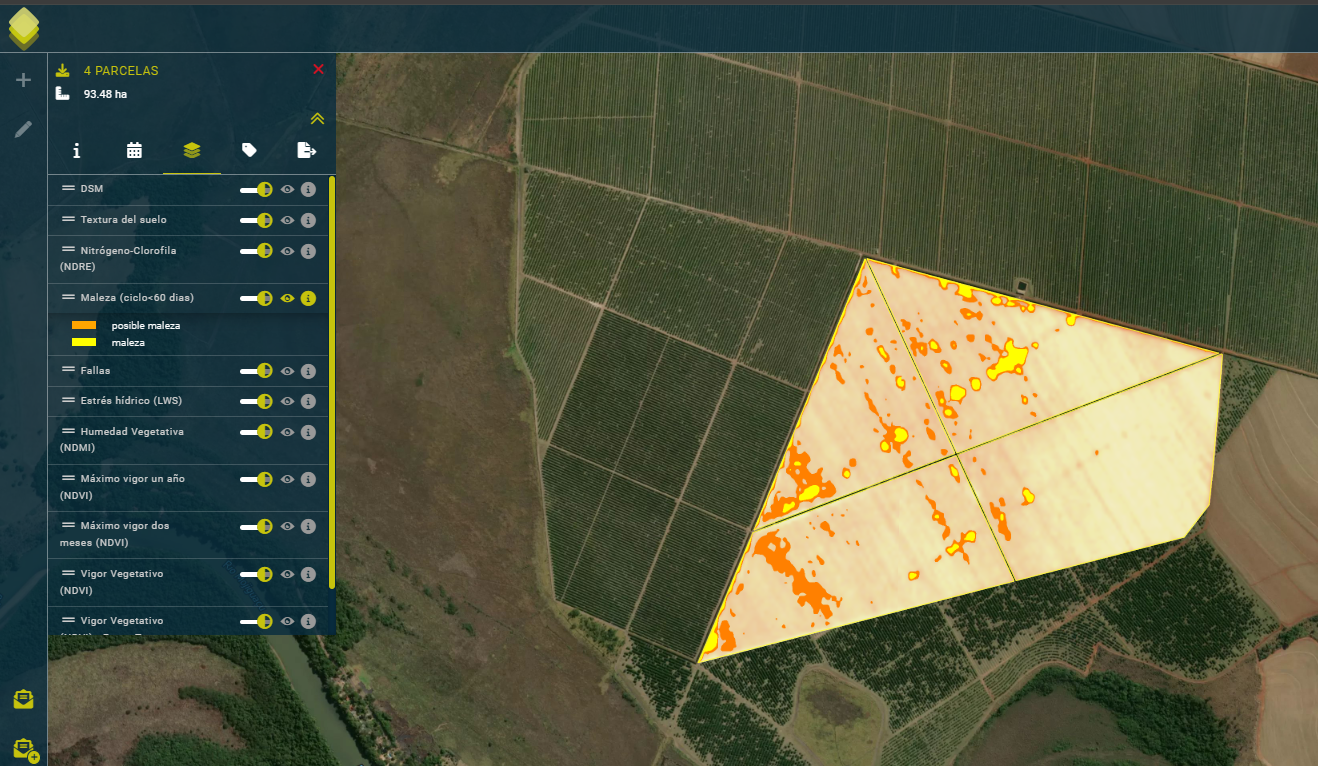
Task: Show info for Textura del suelo layer
Action: [x=308, y=220]
